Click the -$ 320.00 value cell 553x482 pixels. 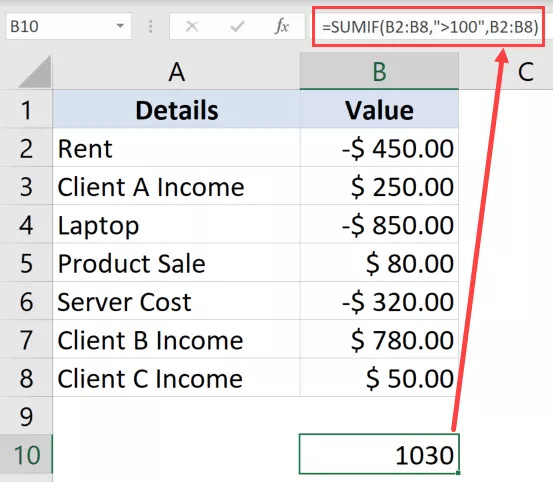379,301
